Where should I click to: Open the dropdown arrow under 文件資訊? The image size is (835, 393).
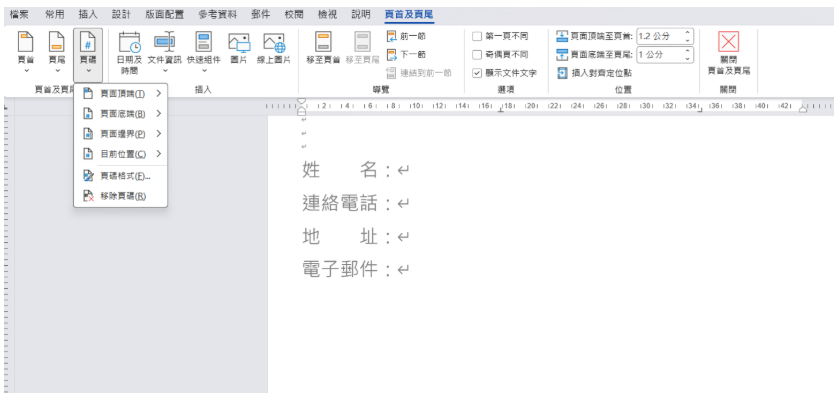coord(165,70)
